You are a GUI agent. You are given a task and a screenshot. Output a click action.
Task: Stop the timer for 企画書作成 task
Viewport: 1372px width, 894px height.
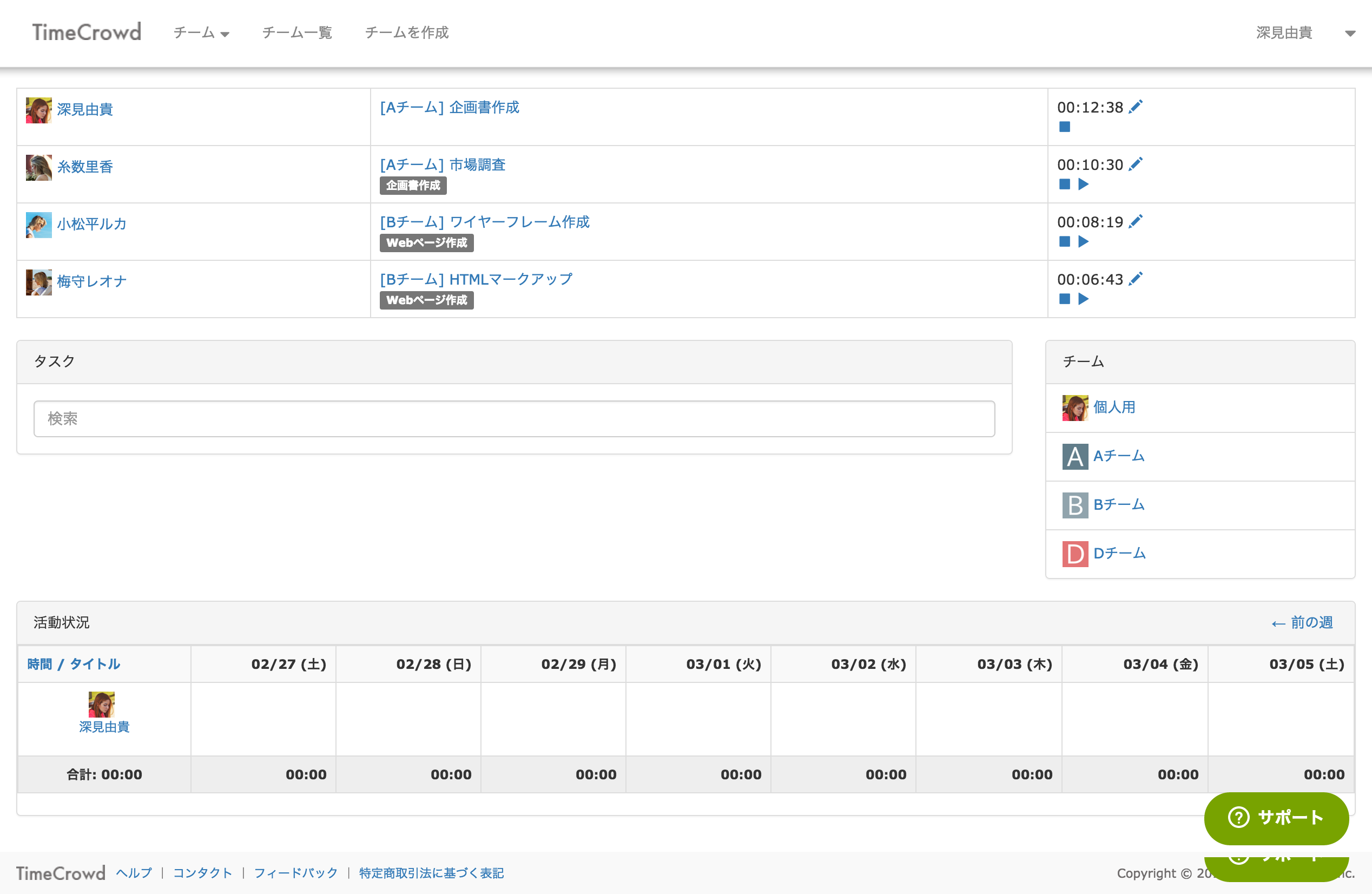[1064, 127]
